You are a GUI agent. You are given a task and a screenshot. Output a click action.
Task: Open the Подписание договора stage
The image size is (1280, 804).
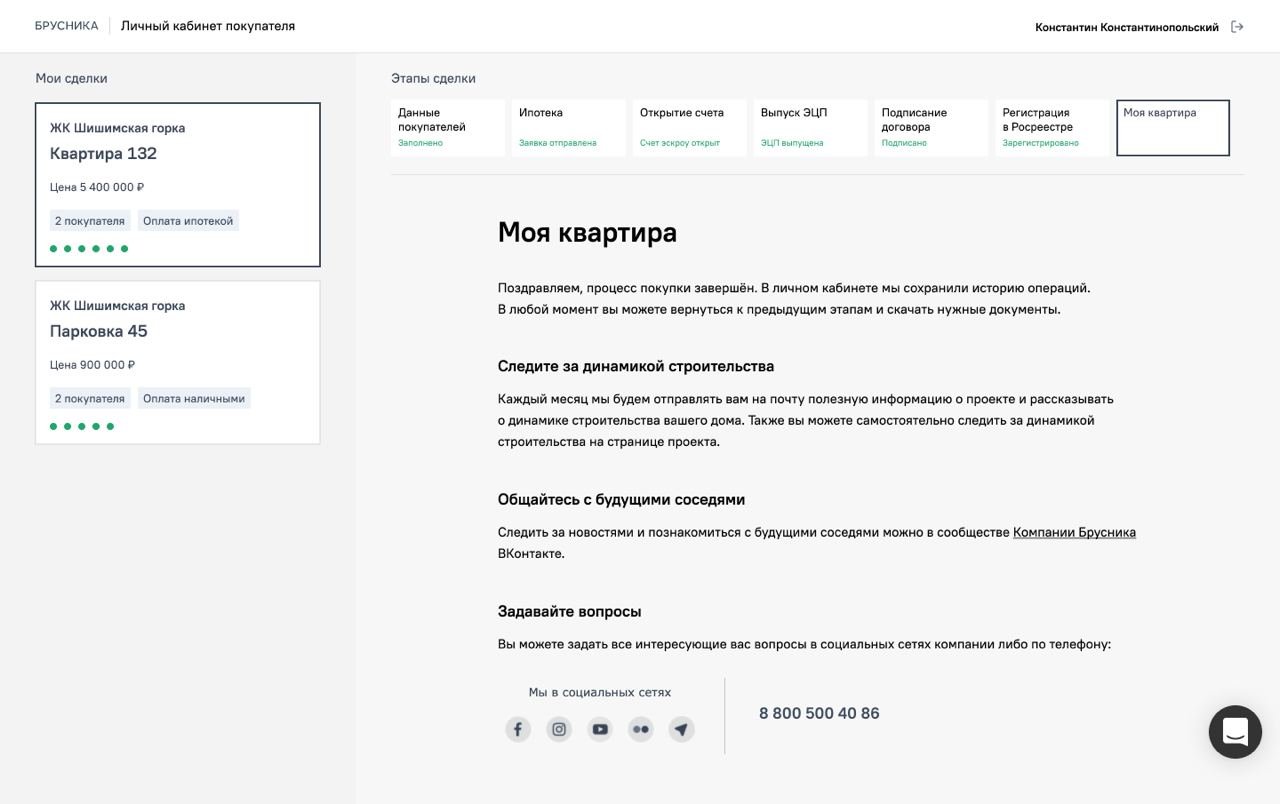pos(931,127)
